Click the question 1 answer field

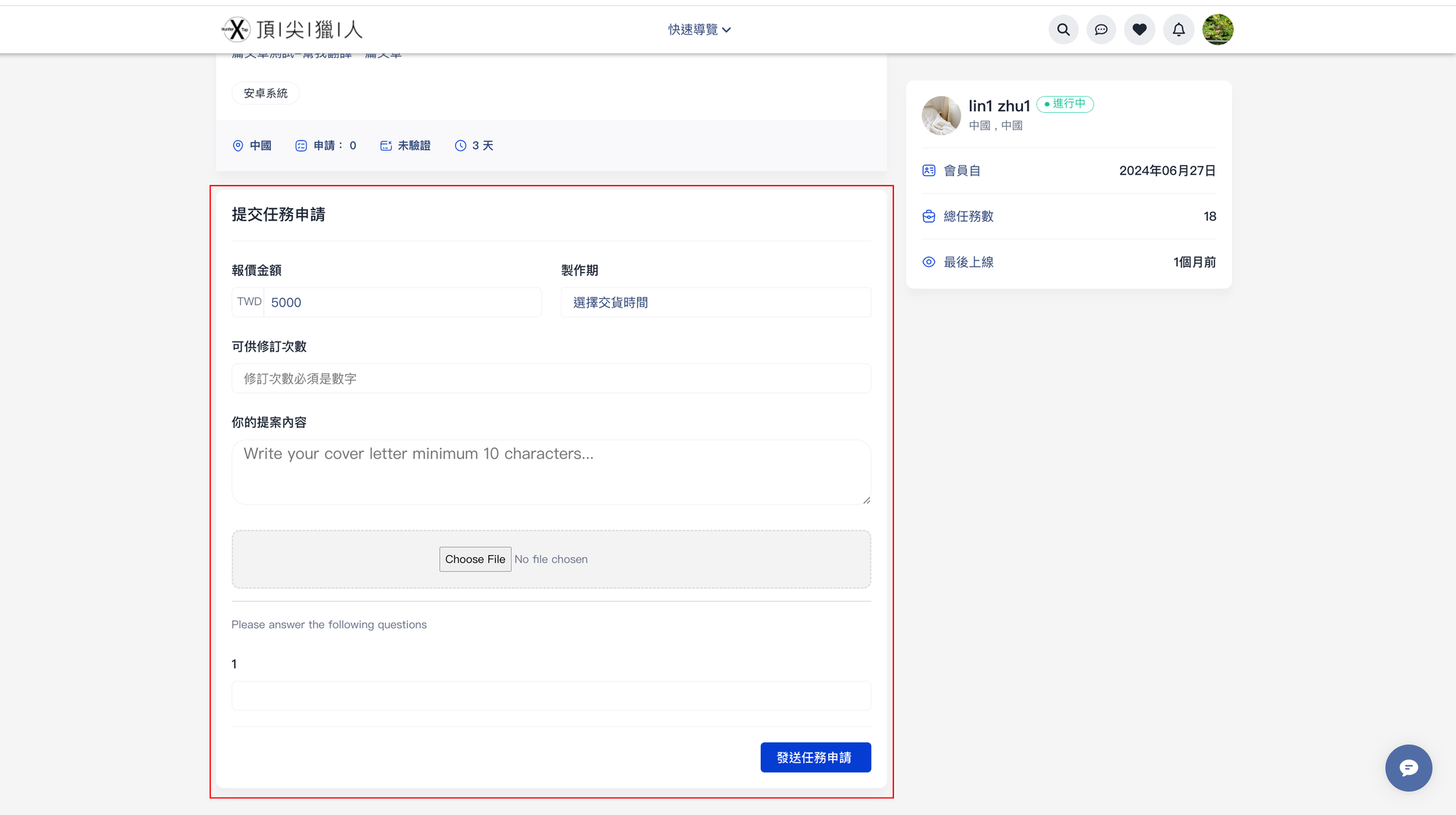[x=551, y=696]
